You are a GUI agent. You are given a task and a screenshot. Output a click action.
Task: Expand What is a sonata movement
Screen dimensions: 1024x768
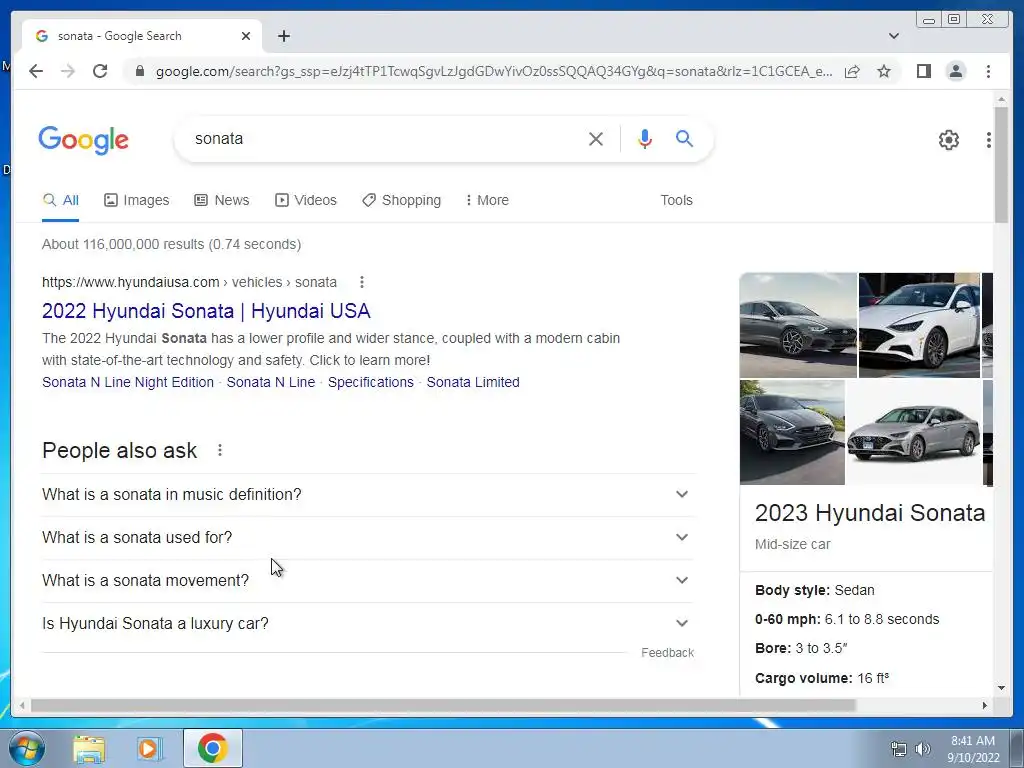click(368, 581)
